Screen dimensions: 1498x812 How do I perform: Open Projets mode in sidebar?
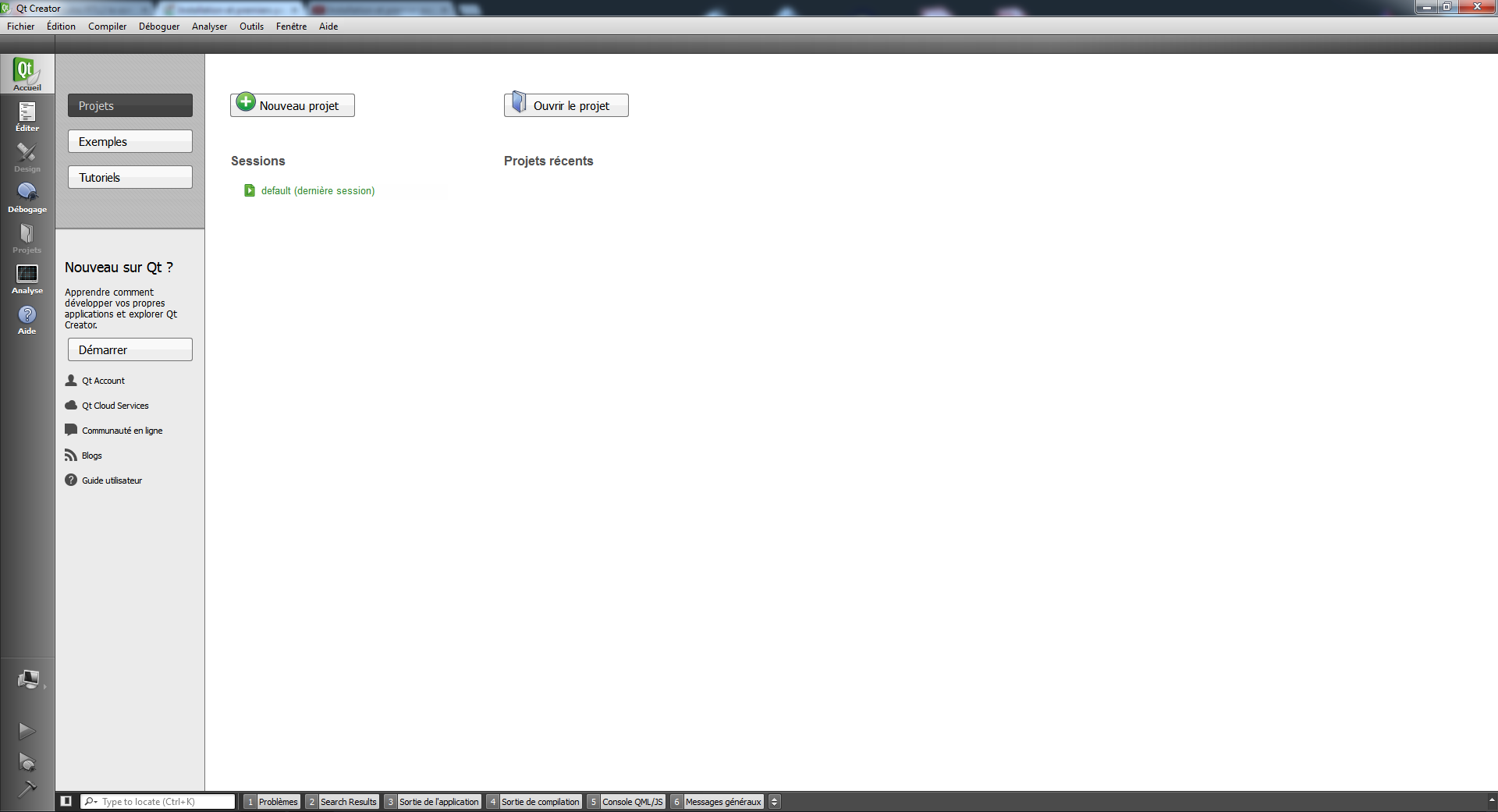click(27, 238)
